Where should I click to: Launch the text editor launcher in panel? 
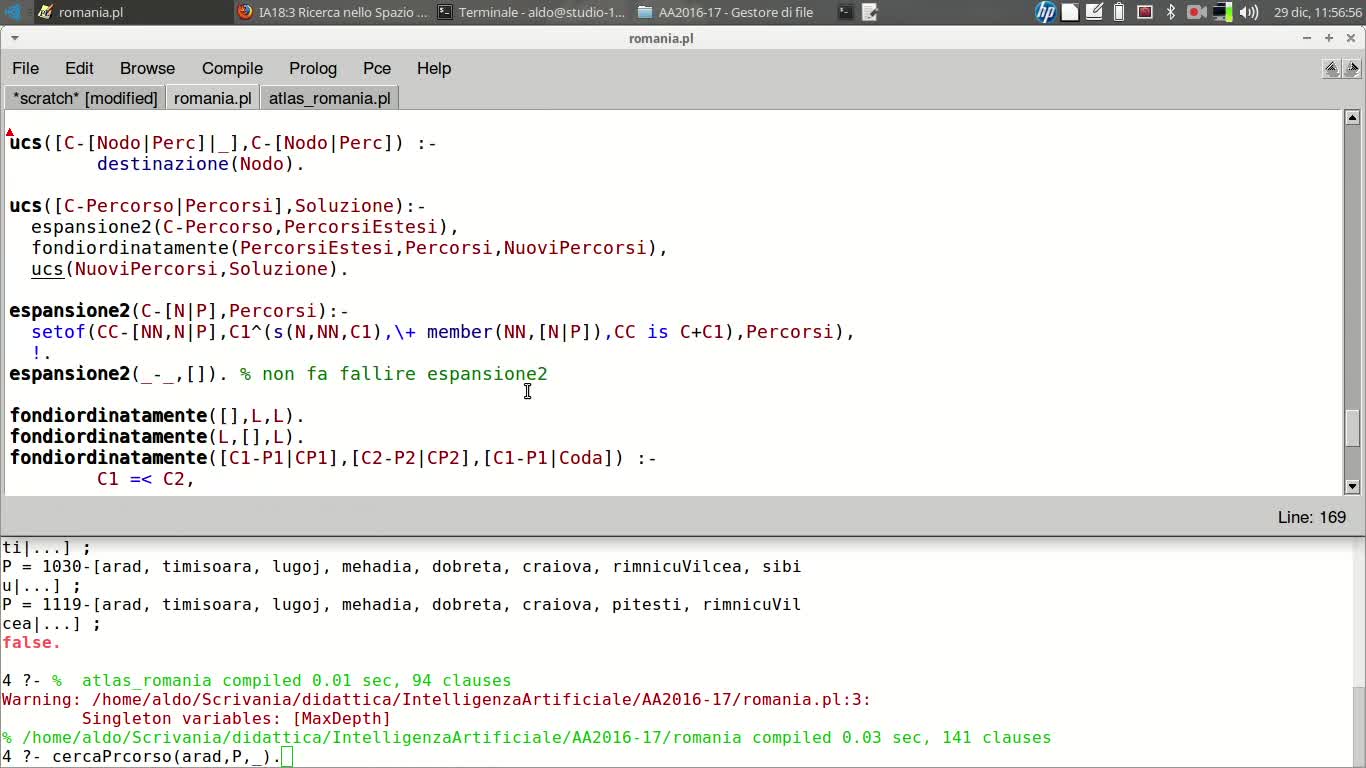[870, 12]
